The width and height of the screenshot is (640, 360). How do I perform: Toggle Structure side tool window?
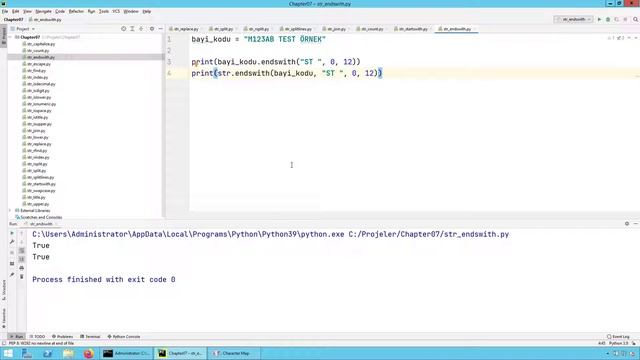(x=4, y=290)
